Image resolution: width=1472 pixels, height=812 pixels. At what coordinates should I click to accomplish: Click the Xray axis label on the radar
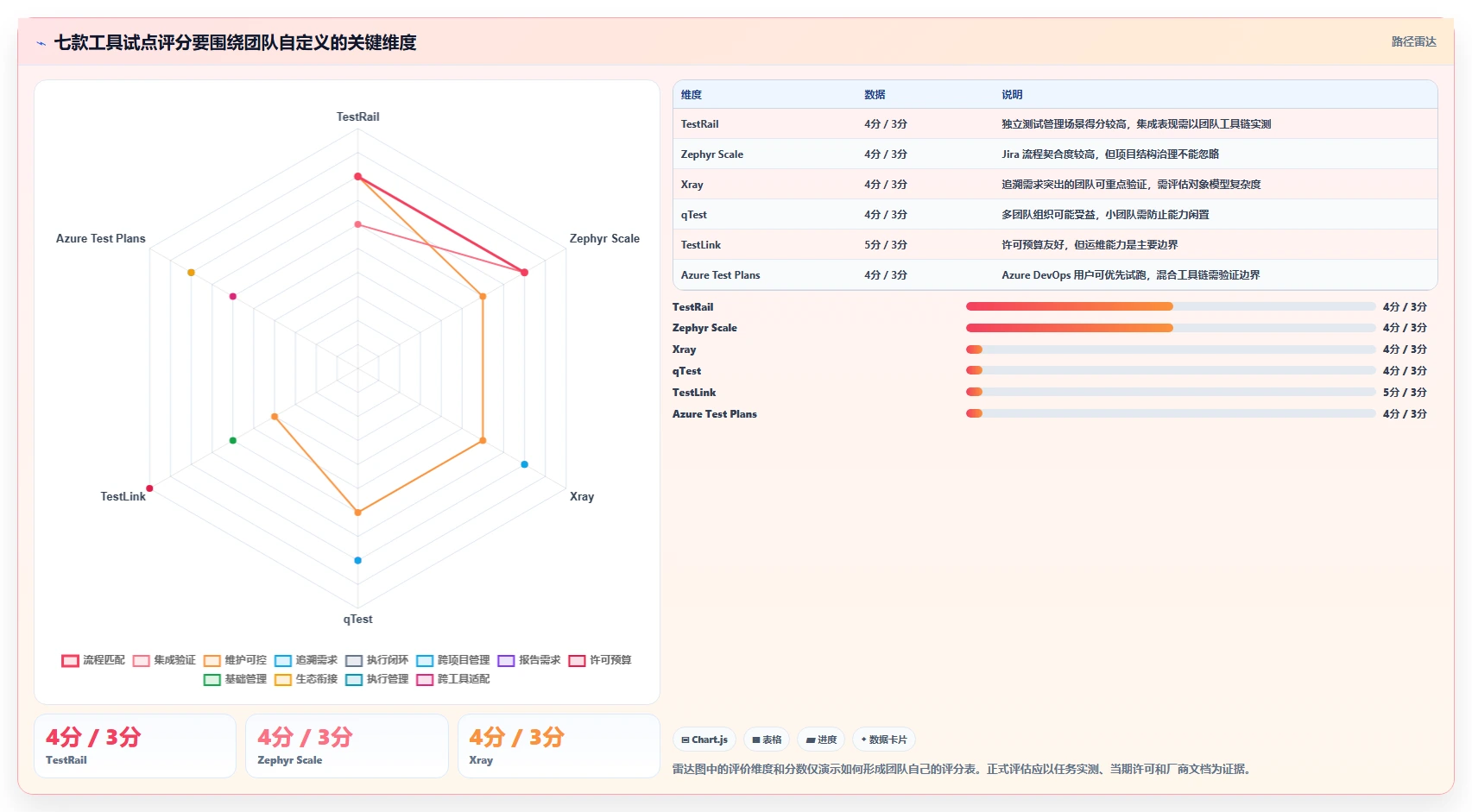point(582,496)
